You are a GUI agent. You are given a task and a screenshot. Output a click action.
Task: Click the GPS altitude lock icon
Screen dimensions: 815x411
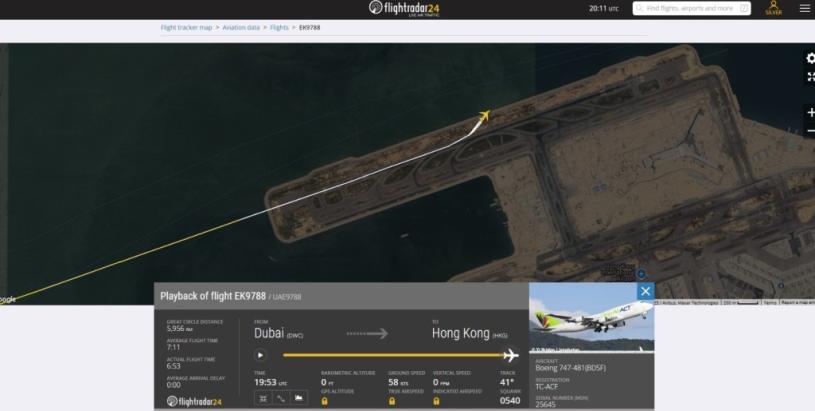click(x=325, y=401)
